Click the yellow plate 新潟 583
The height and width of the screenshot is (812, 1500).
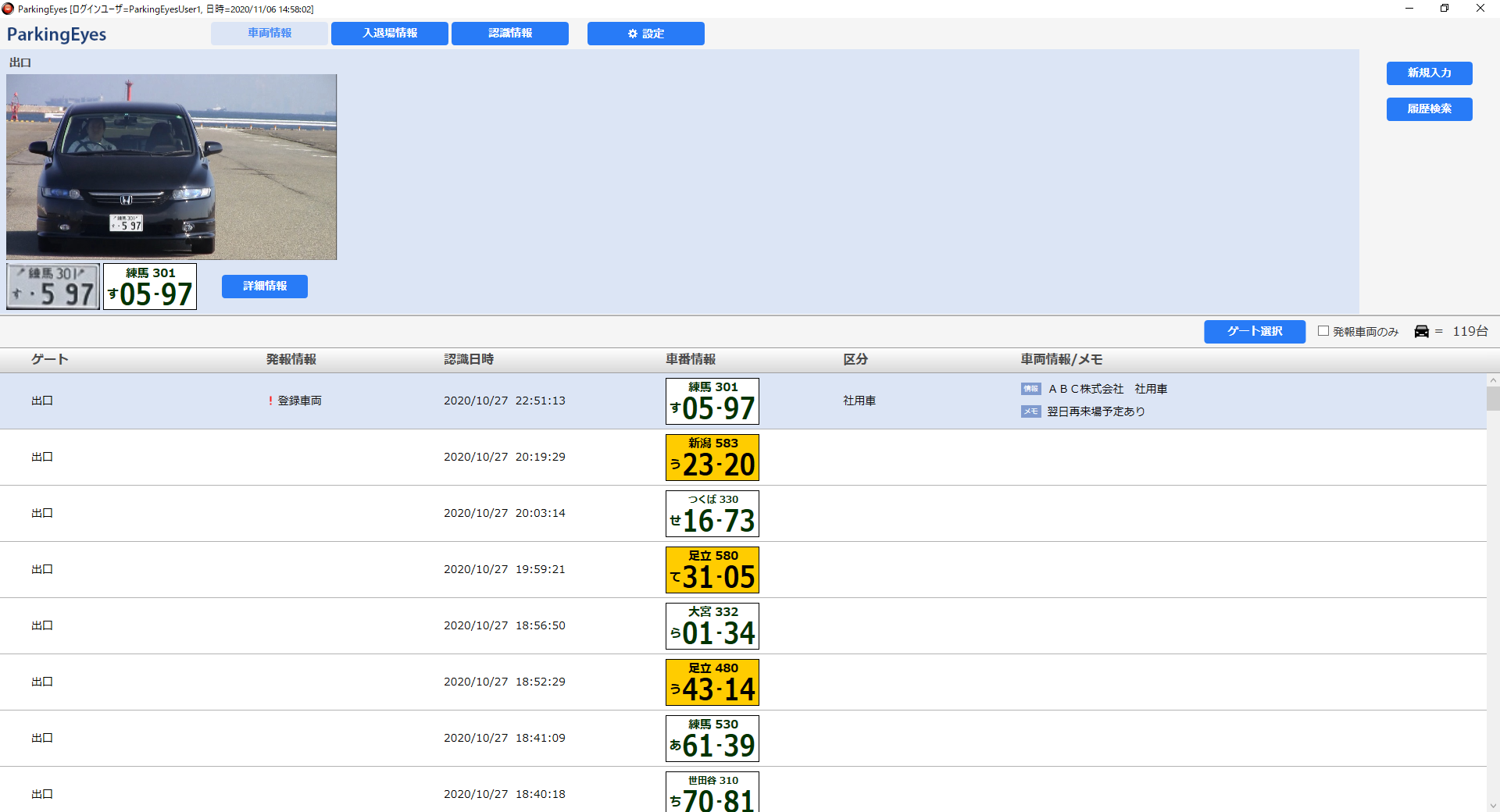712,458
